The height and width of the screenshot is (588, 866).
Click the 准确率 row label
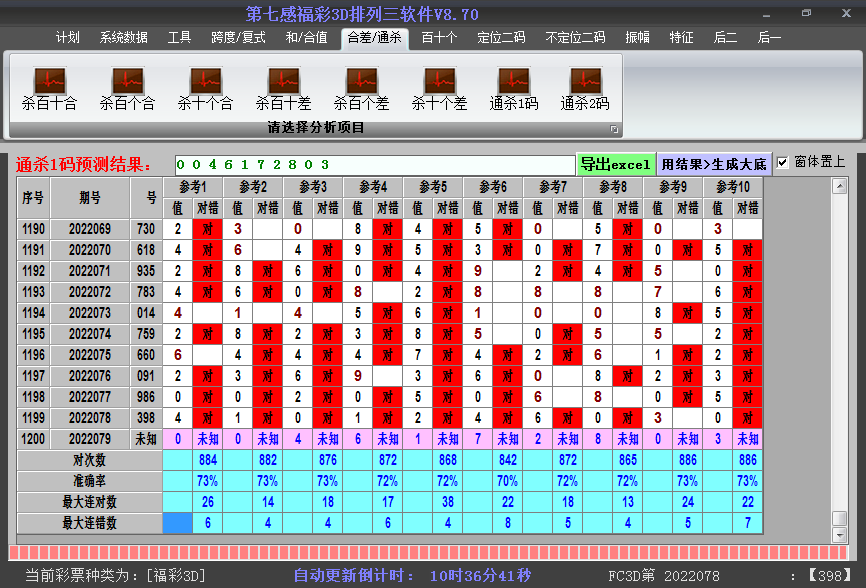point(89,481)
